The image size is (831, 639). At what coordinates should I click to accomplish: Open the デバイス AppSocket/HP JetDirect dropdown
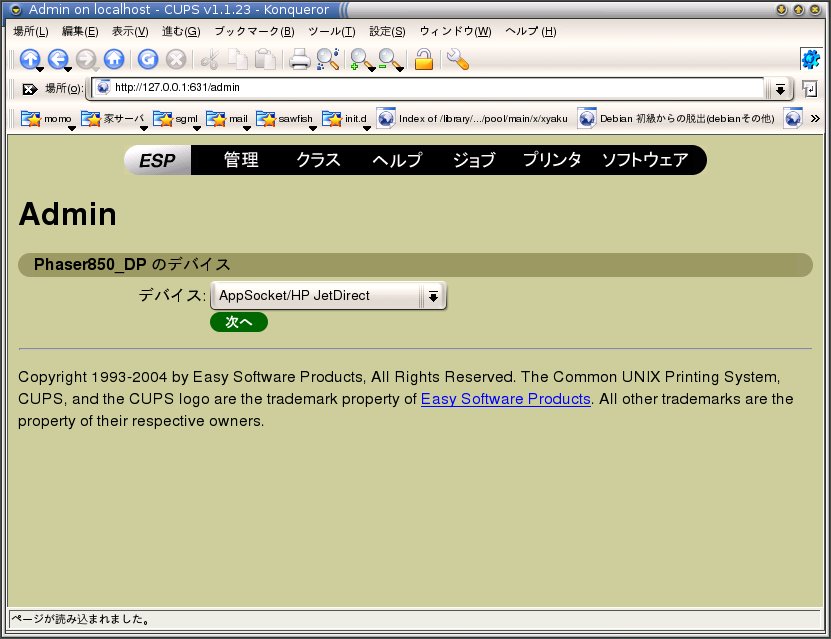[x=328, y=296]
